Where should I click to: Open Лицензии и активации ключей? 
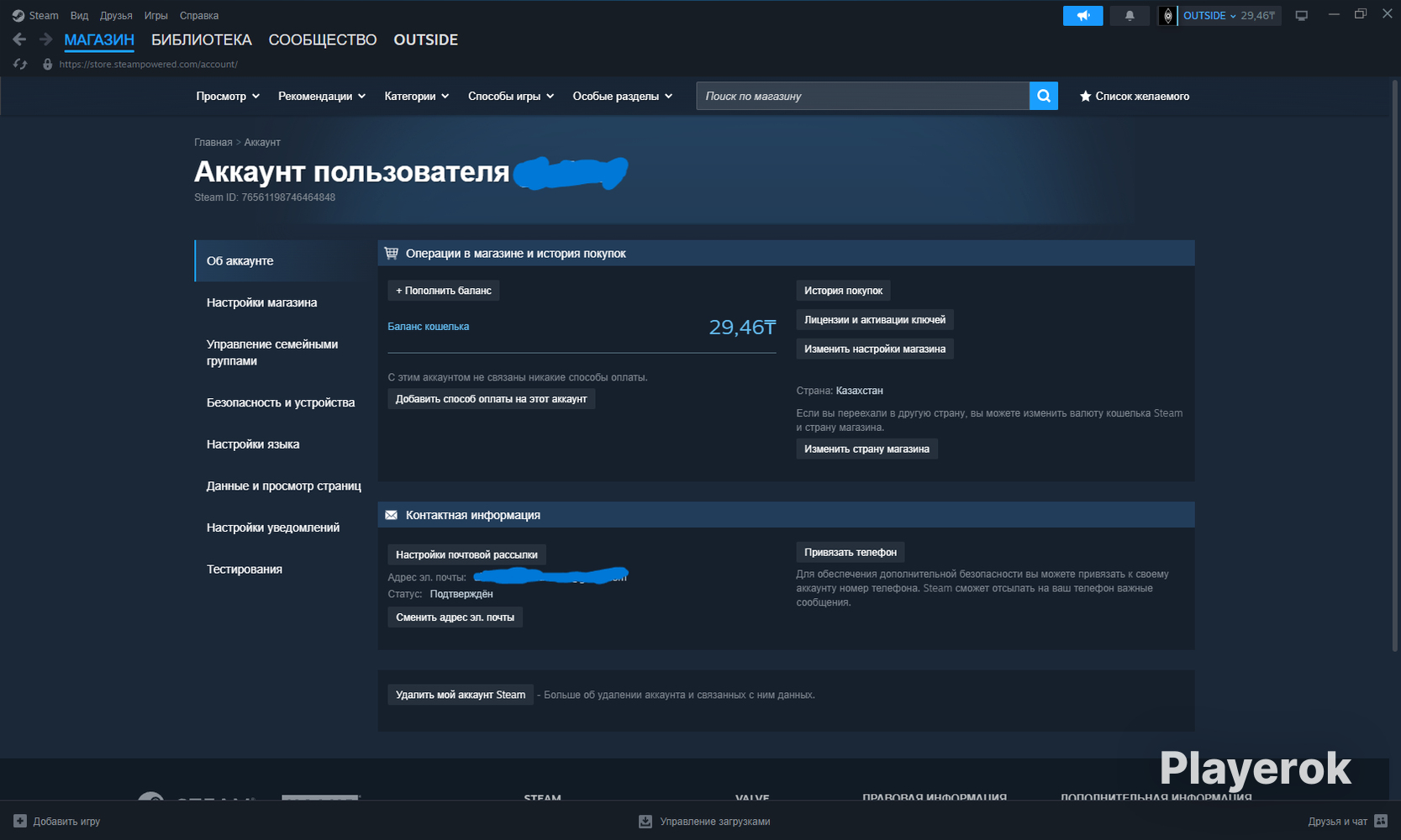pos(875,320)
